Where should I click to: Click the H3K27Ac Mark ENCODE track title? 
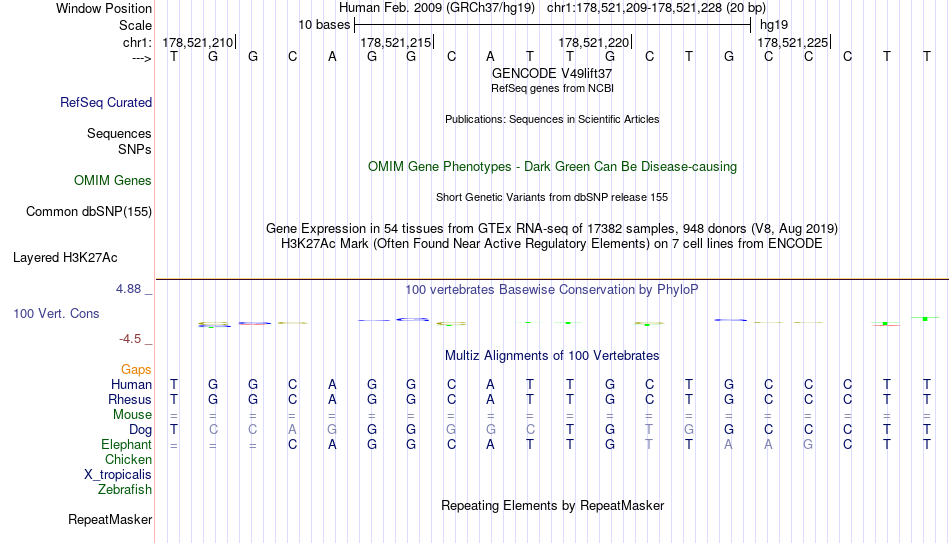pyautogui.click(x=552, y=244)
